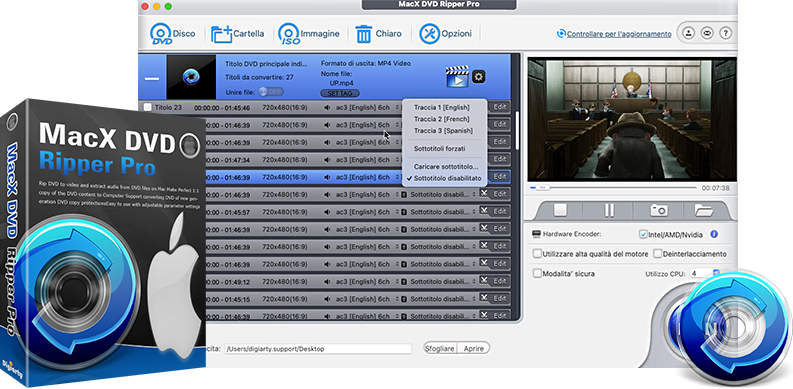The height and width of the screenshot is (389, 793).
Task: Enable Modalita' sicura checkbox
Action: click(537, 273)
